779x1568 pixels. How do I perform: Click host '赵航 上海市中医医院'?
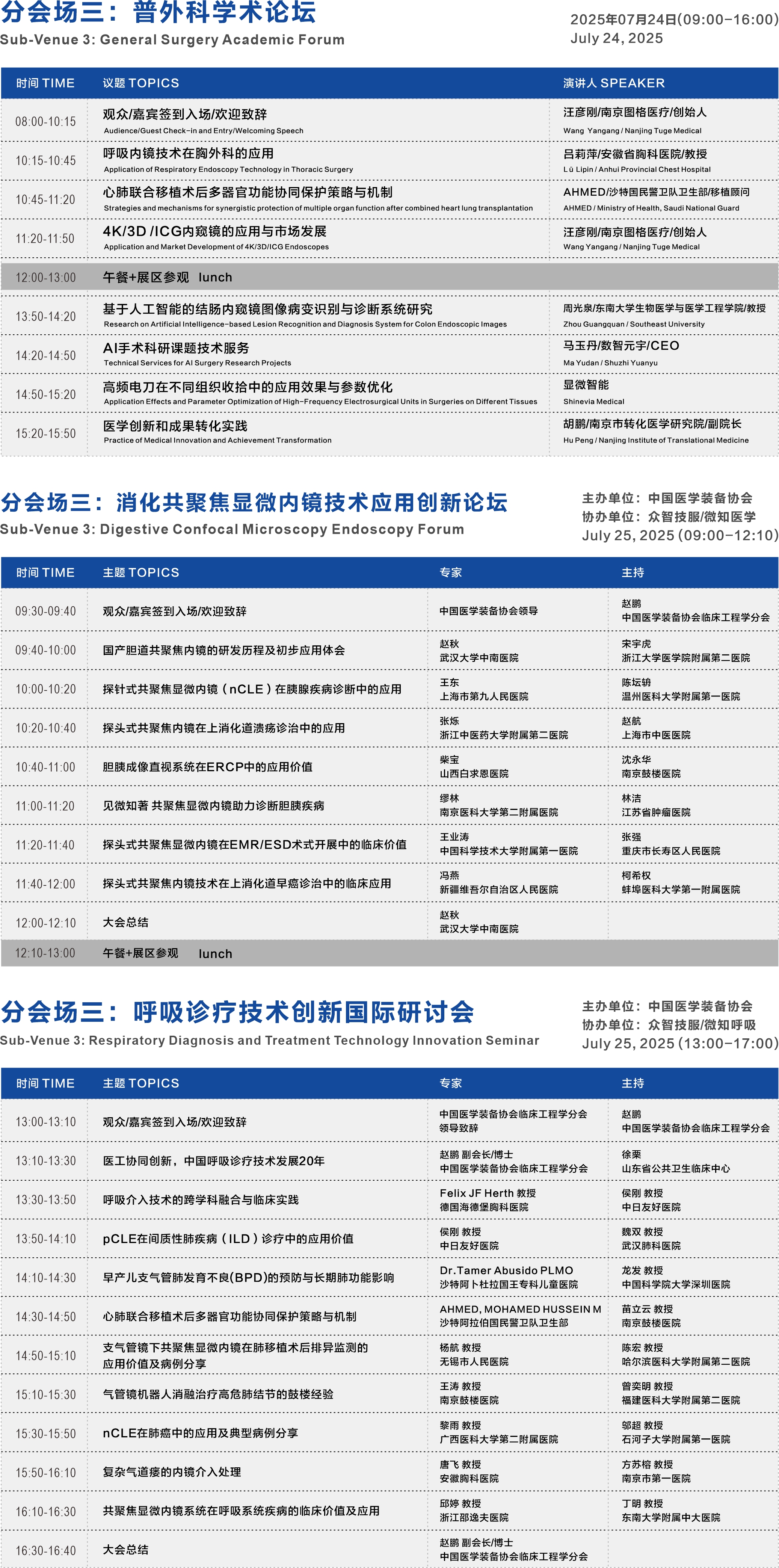656,728
